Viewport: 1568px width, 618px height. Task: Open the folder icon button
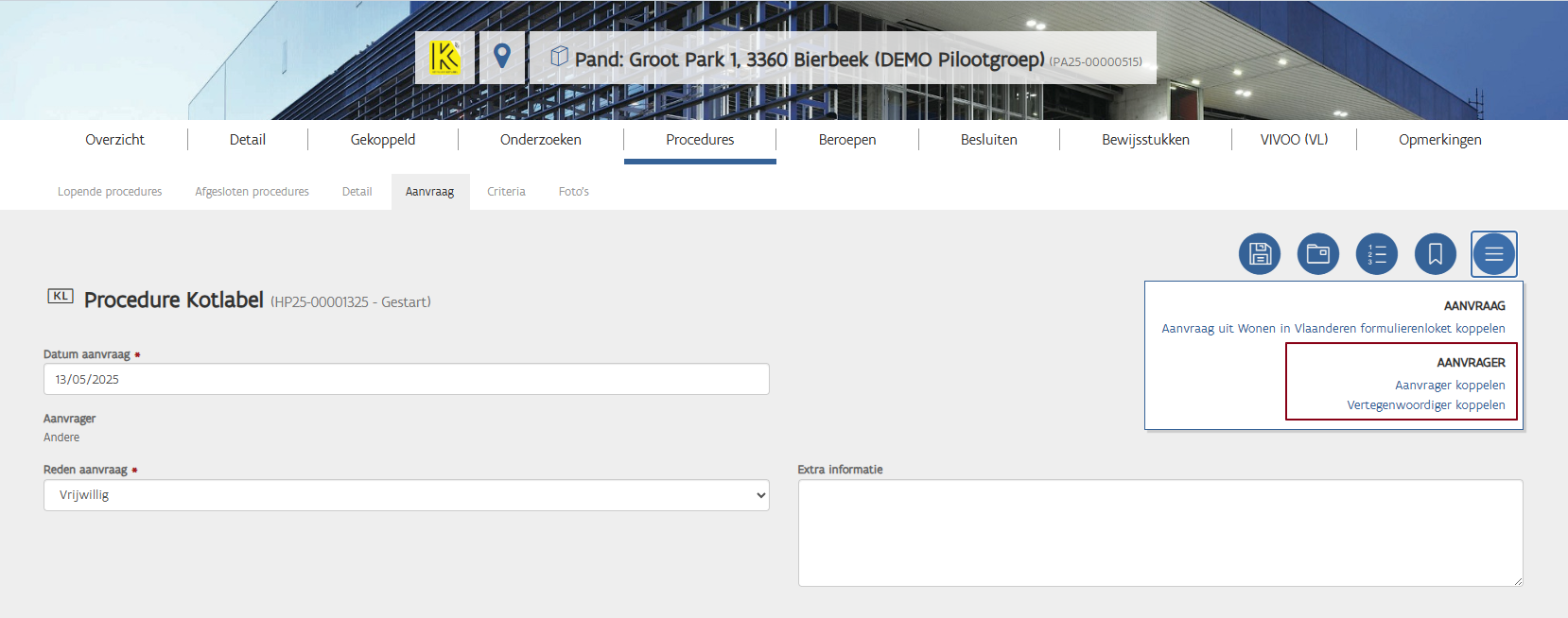coord(1317,254)
